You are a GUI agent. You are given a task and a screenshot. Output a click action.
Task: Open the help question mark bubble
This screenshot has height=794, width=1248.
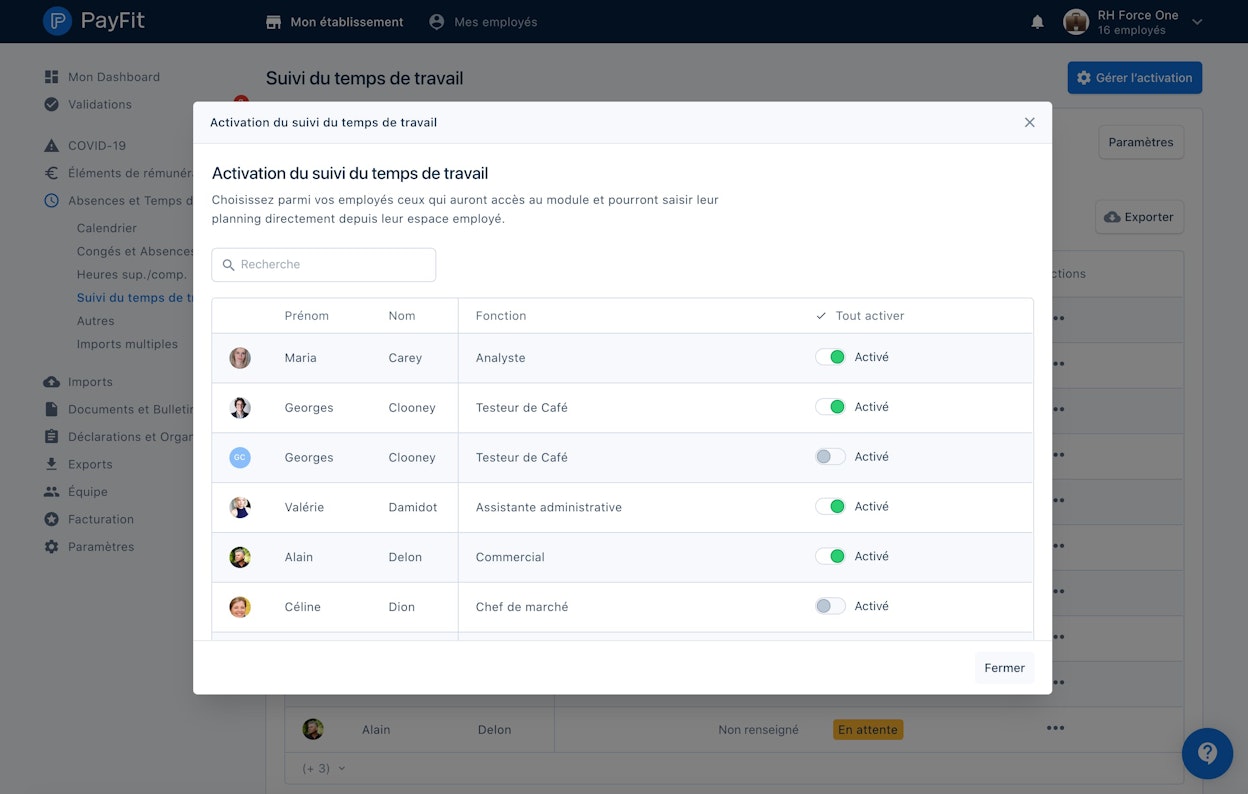click(1207, 753)
